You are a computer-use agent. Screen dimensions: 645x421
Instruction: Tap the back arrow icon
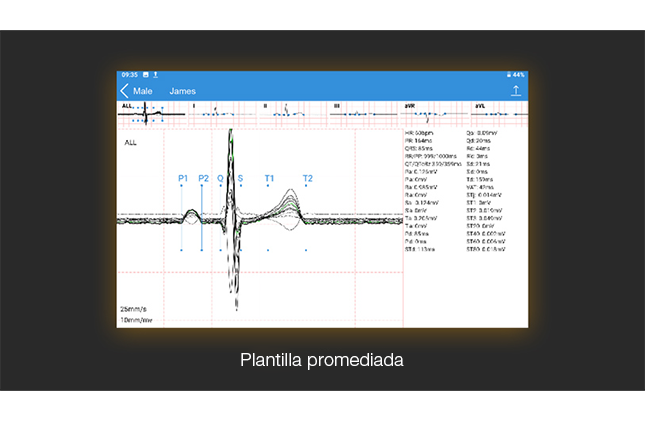click(x=124, y=91)
